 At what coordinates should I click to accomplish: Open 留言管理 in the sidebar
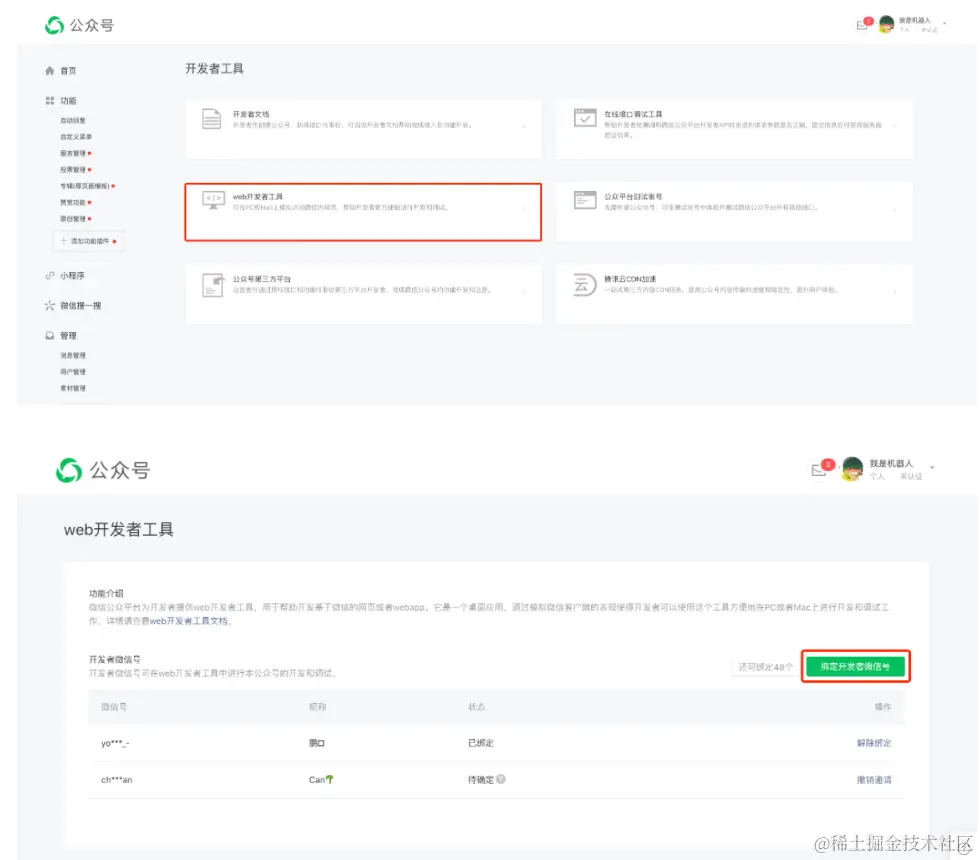point(72,153)
